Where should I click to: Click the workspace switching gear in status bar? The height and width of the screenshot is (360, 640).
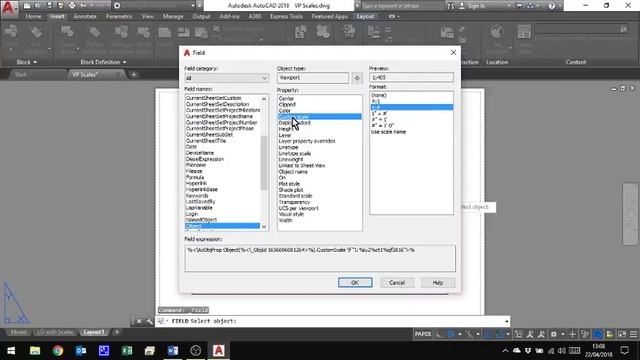pos(553,334)
